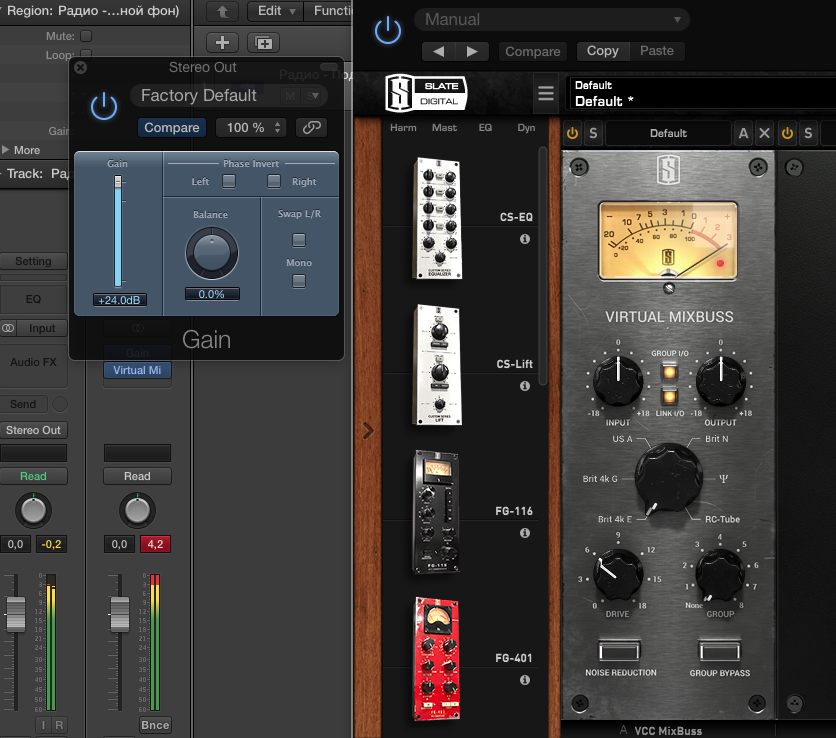Toggle the Gain plugin power button

point(103,106)
